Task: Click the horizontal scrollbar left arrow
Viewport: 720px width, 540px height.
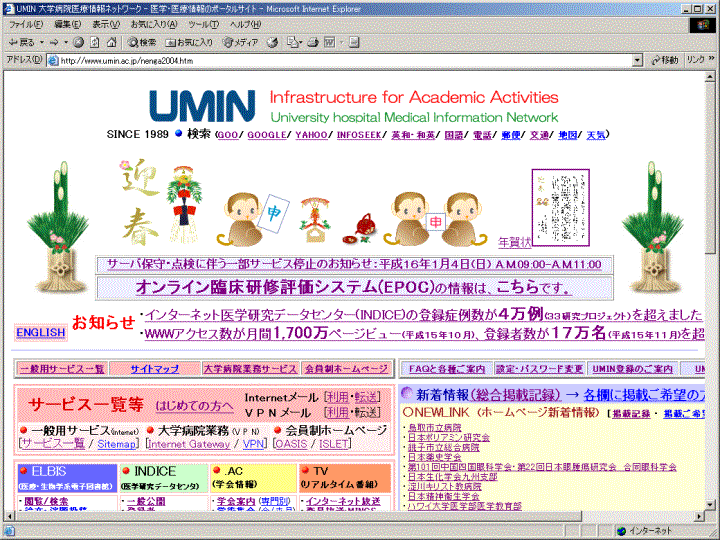Action: click(x=12, y=515)
